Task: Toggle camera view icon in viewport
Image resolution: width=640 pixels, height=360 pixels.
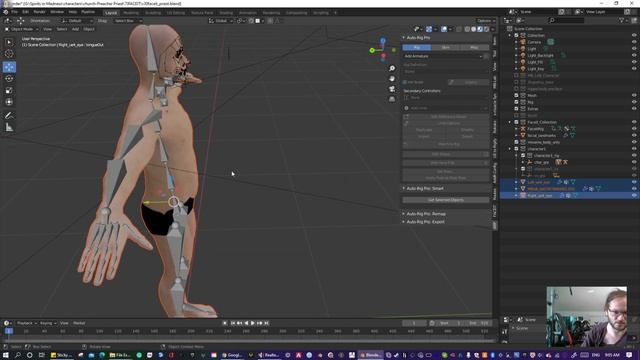Action: click(x=392, y=89)
